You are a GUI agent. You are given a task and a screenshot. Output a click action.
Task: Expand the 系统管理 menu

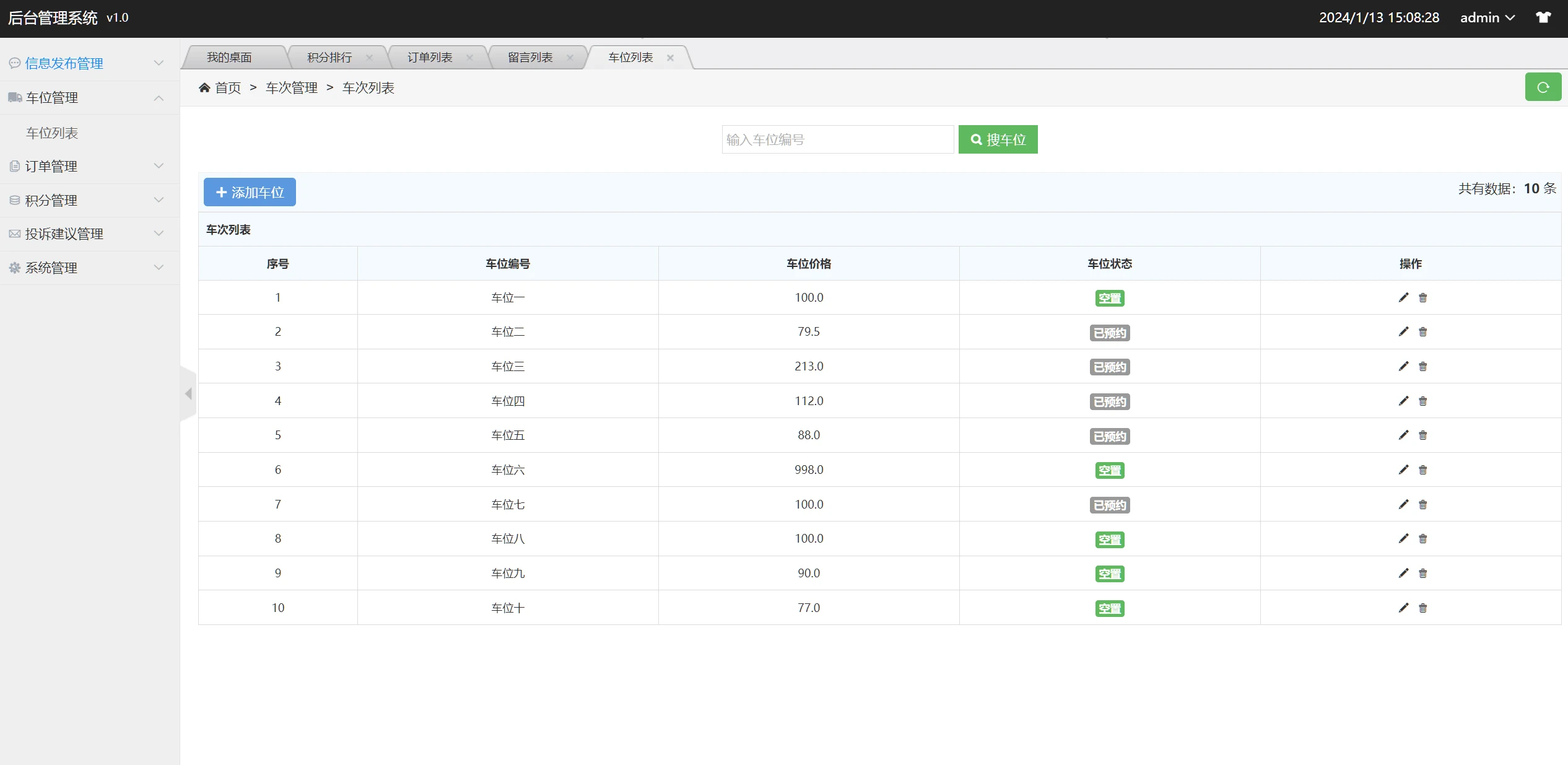coord(90,268)
